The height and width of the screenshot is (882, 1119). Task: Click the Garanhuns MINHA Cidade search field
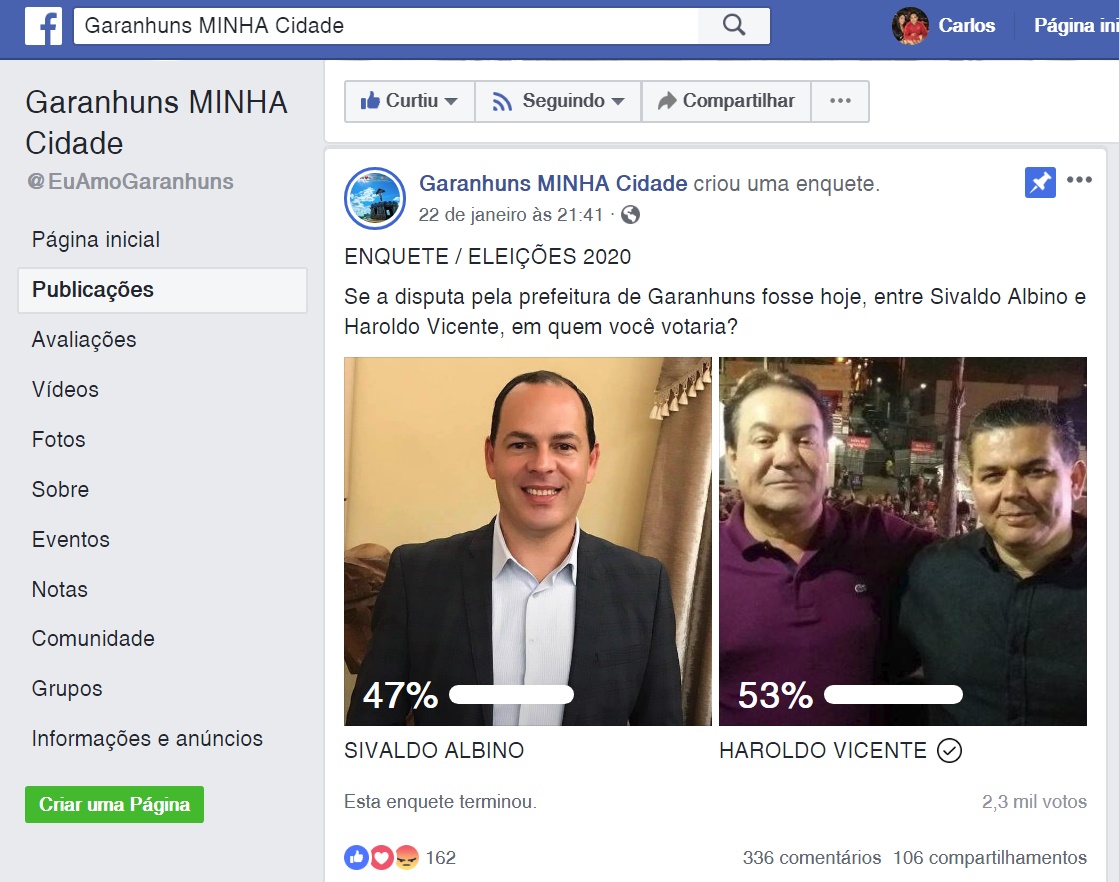coord(386,26)
